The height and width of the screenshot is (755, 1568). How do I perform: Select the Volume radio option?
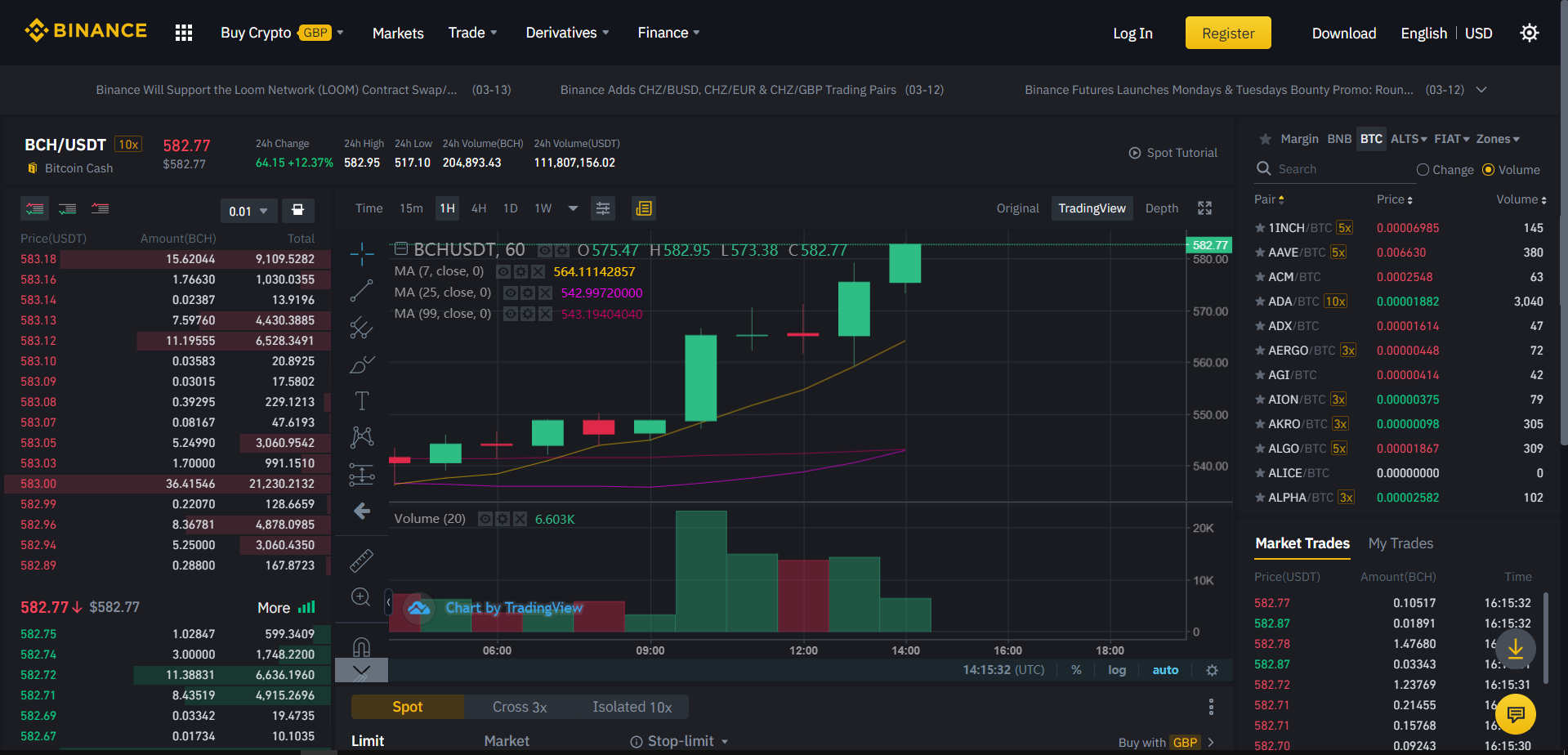click(x=1511, y=170)
